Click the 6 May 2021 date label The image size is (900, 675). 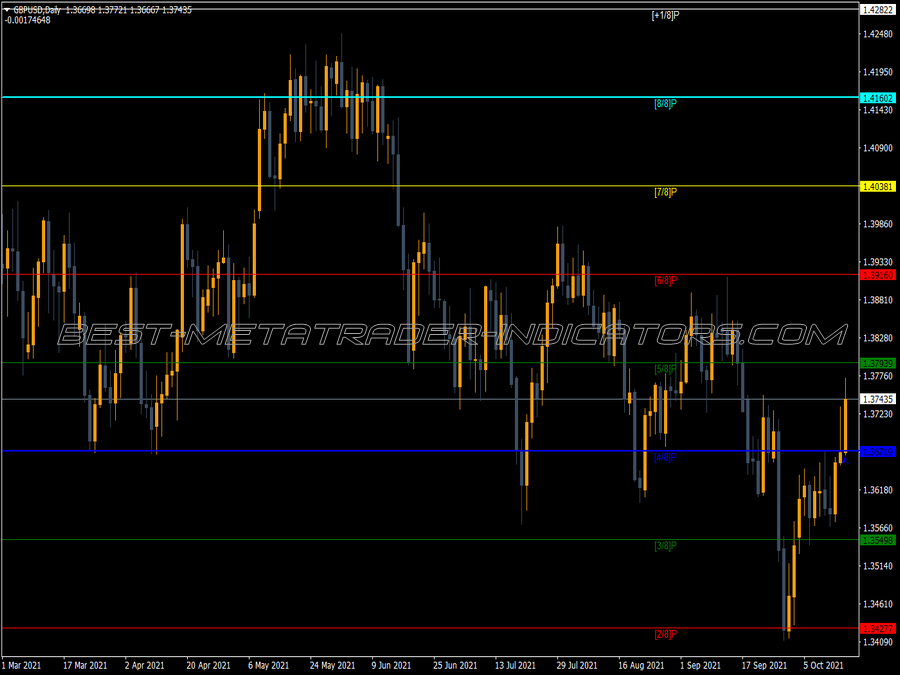tap(268, 665)
